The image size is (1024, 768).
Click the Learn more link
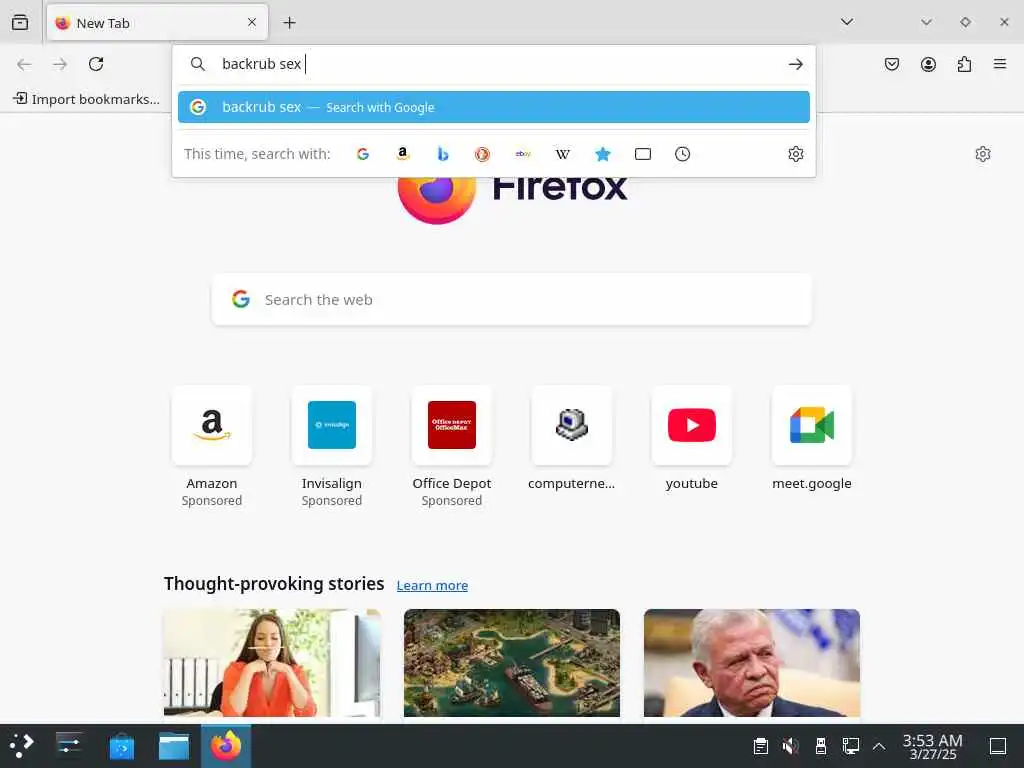pos(432,585)
